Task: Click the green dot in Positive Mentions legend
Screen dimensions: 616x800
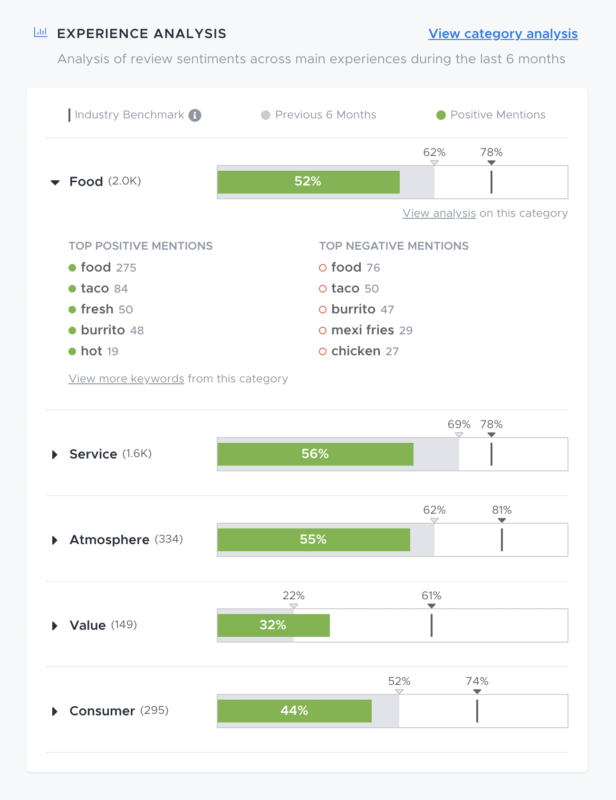Action: pyautogui.click(x=440, y=115)
